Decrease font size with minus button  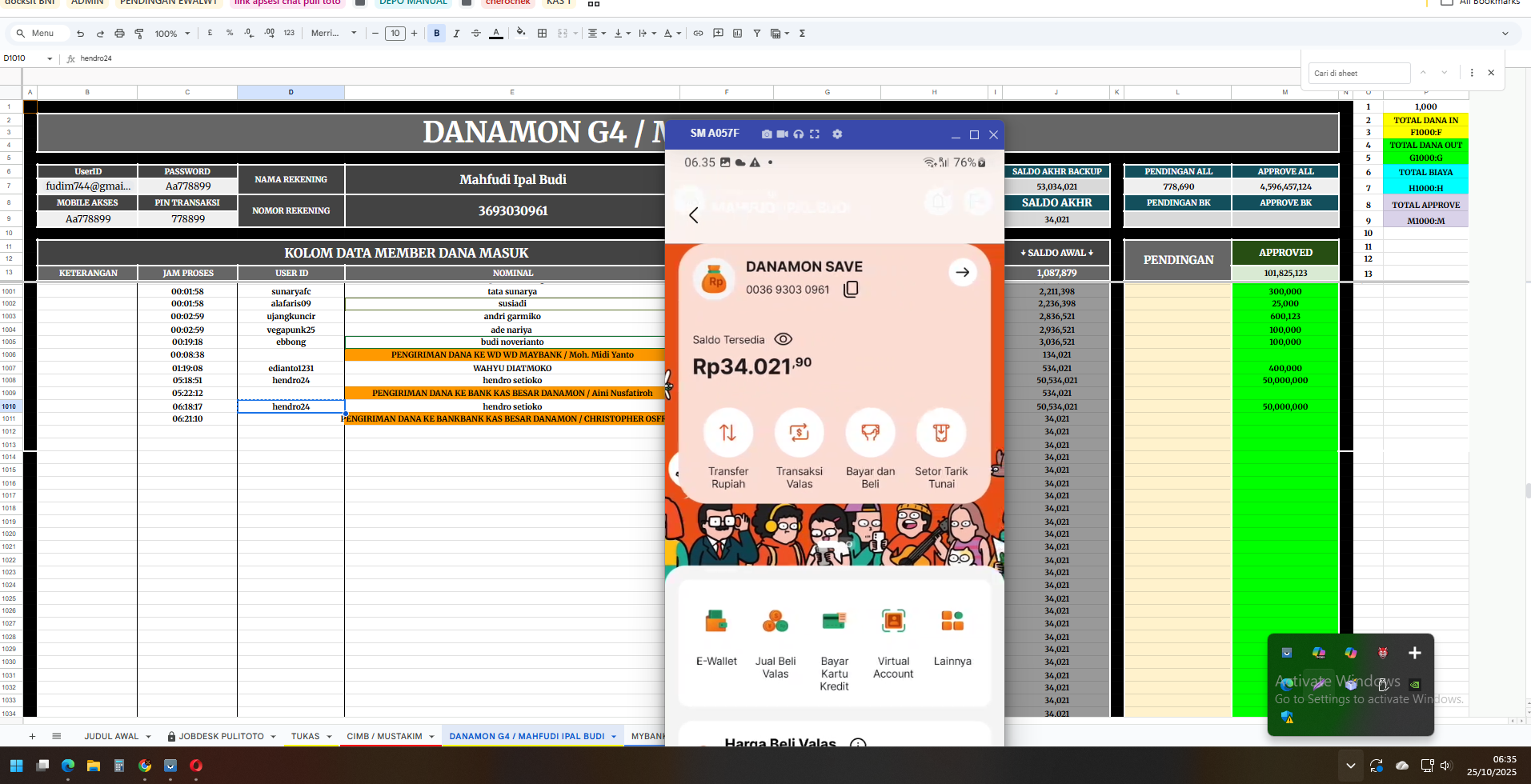375,33
